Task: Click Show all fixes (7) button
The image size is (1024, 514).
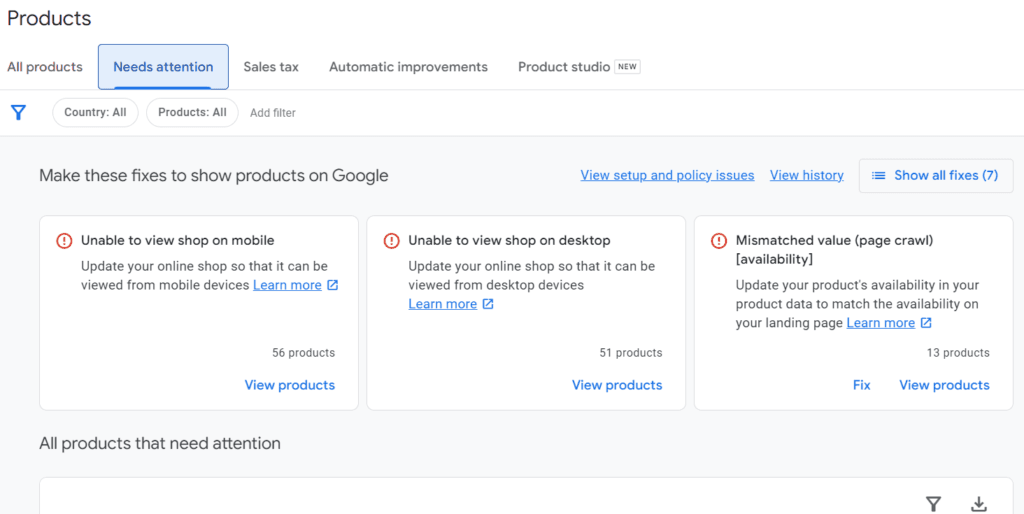Action: pyautogui.click(x=936, y=176)
